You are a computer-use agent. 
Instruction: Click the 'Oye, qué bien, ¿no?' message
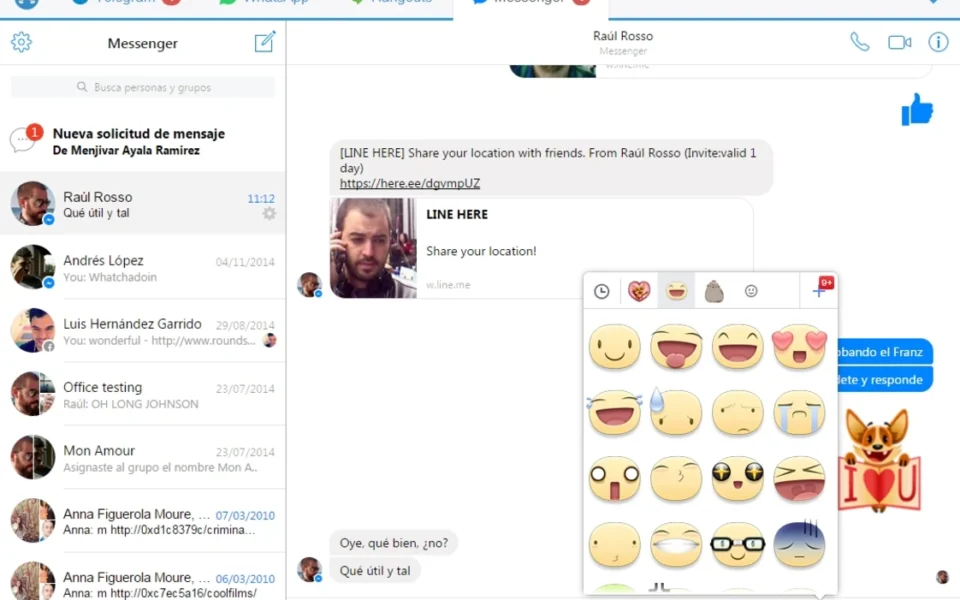click(x=394, y=542)
